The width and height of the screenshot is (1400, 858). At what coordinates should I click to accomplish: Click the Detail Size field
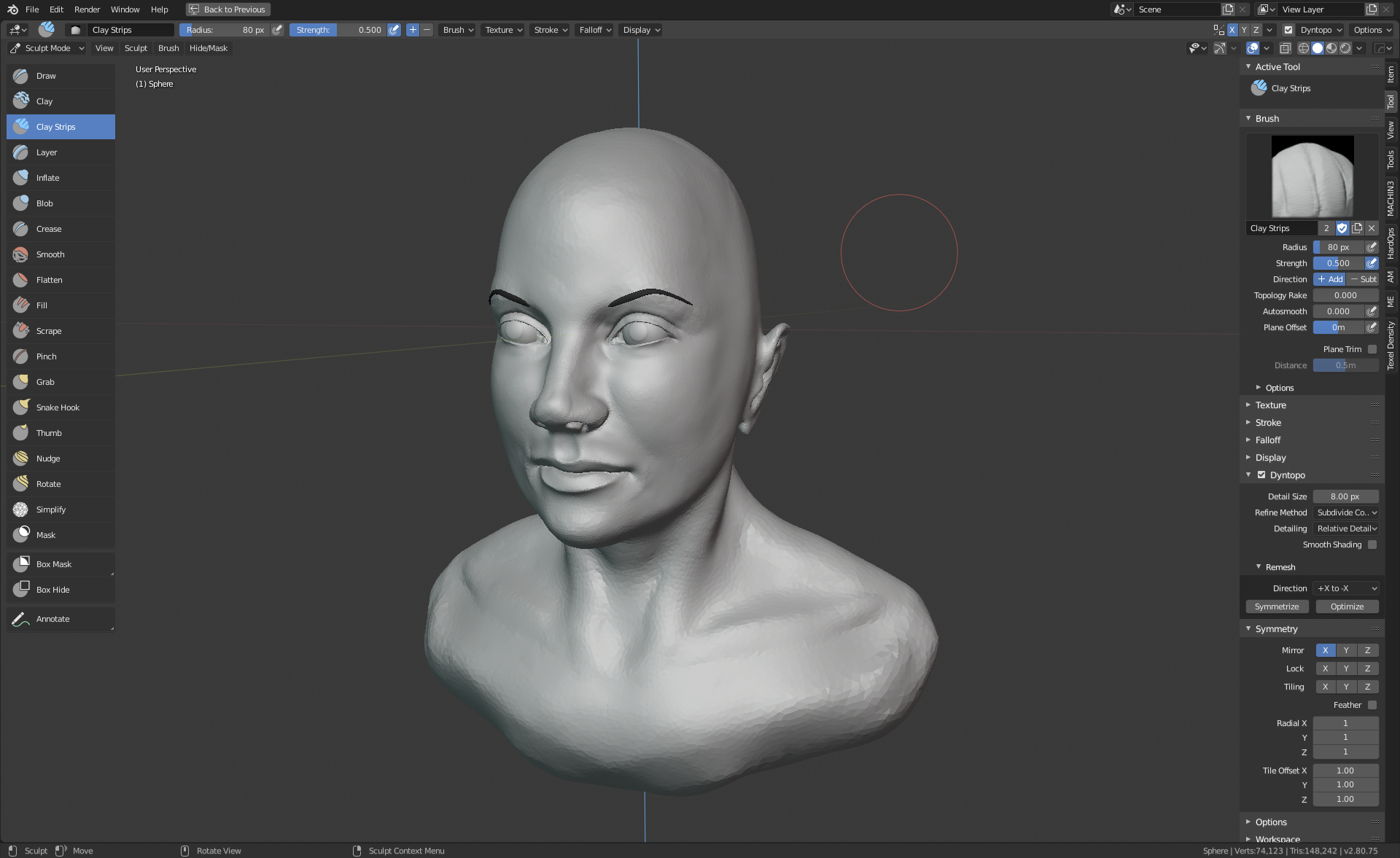[x=1345, y=496]
